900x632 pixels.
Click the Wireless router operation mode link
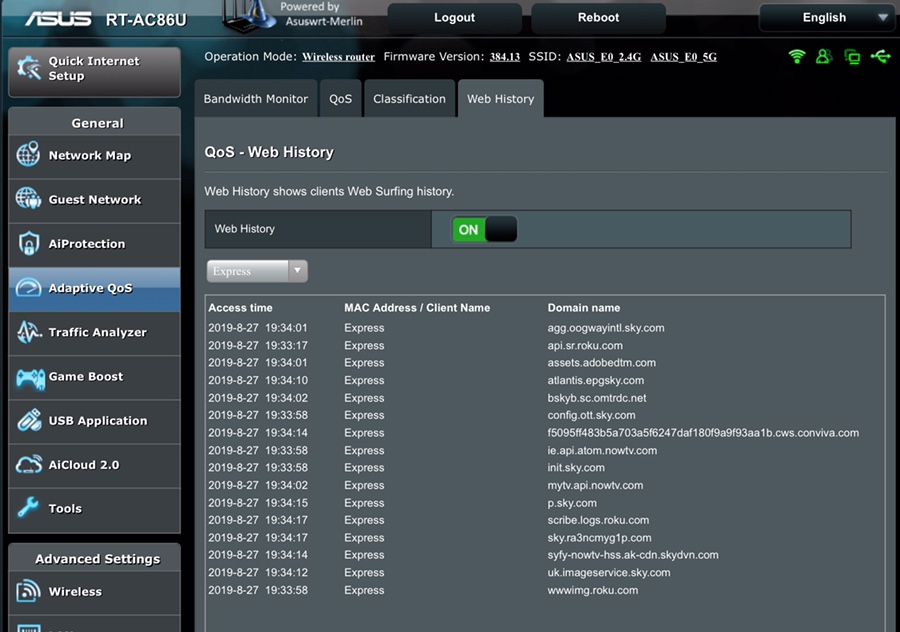tap(339, 57)
